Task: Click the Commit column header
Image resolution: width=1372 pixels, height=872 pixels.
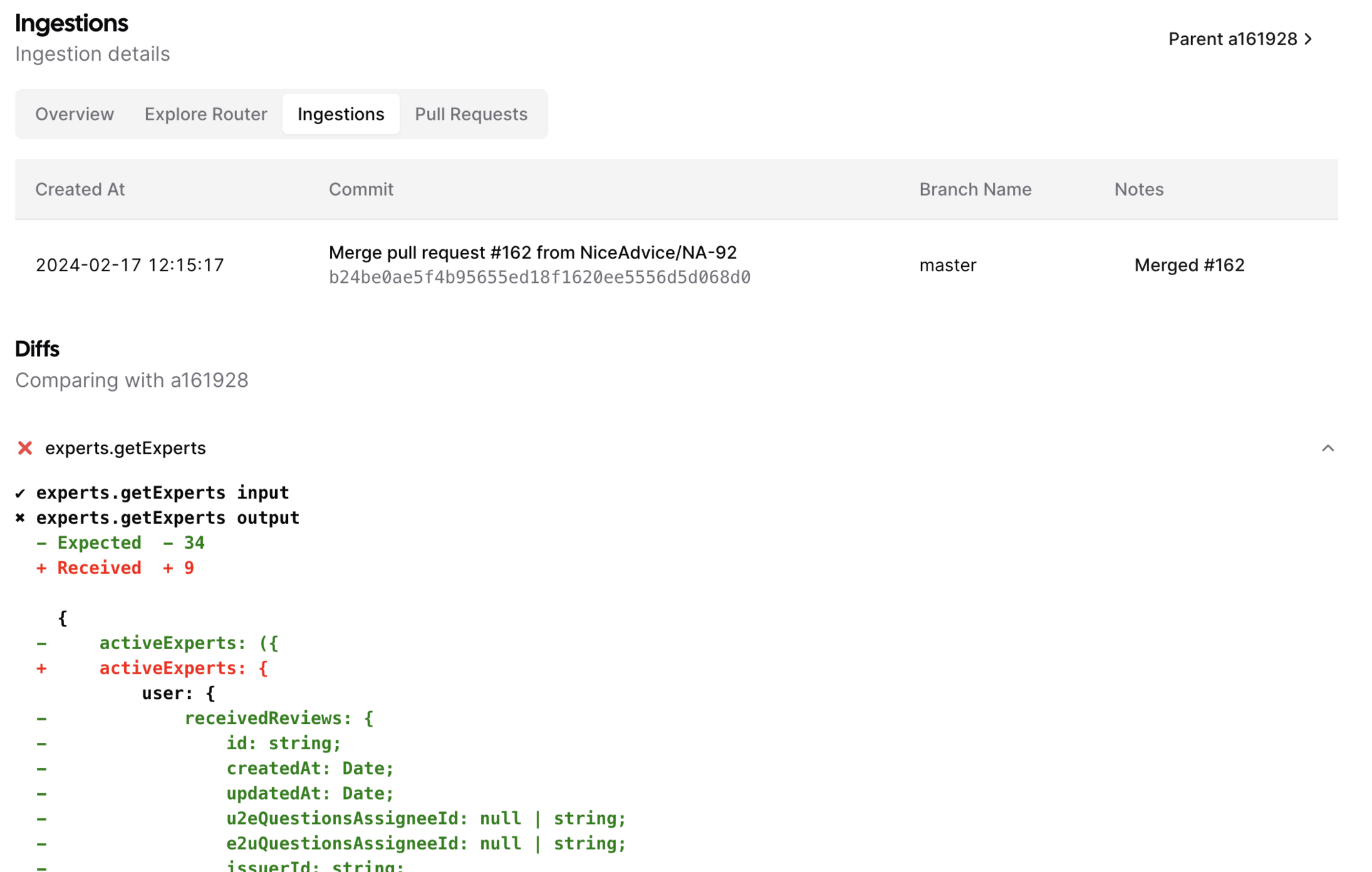Action: point(360,189)
